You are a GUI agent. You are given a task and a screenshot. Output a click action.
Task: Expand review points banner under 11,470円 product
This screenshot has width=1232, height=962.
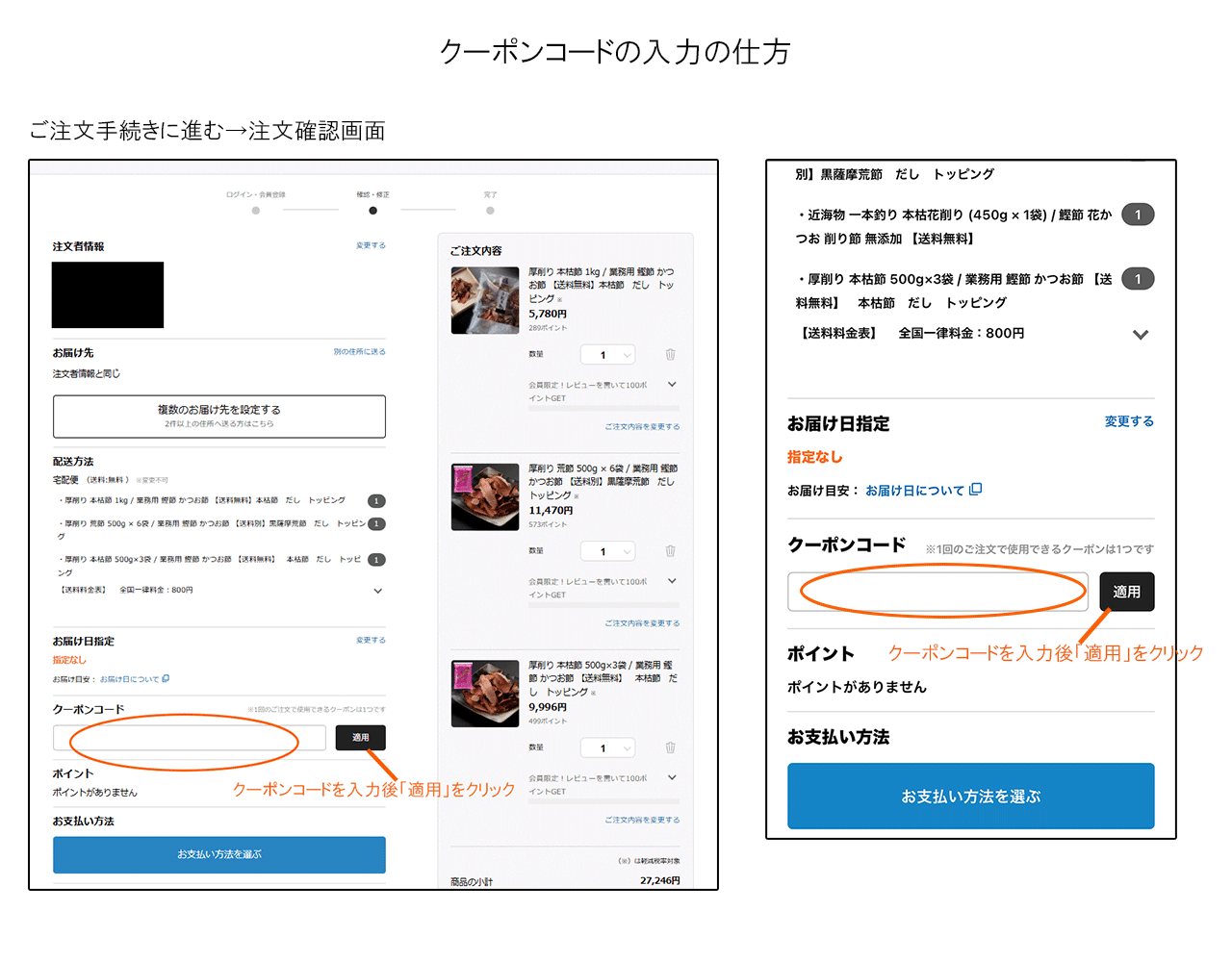[672, 581]
